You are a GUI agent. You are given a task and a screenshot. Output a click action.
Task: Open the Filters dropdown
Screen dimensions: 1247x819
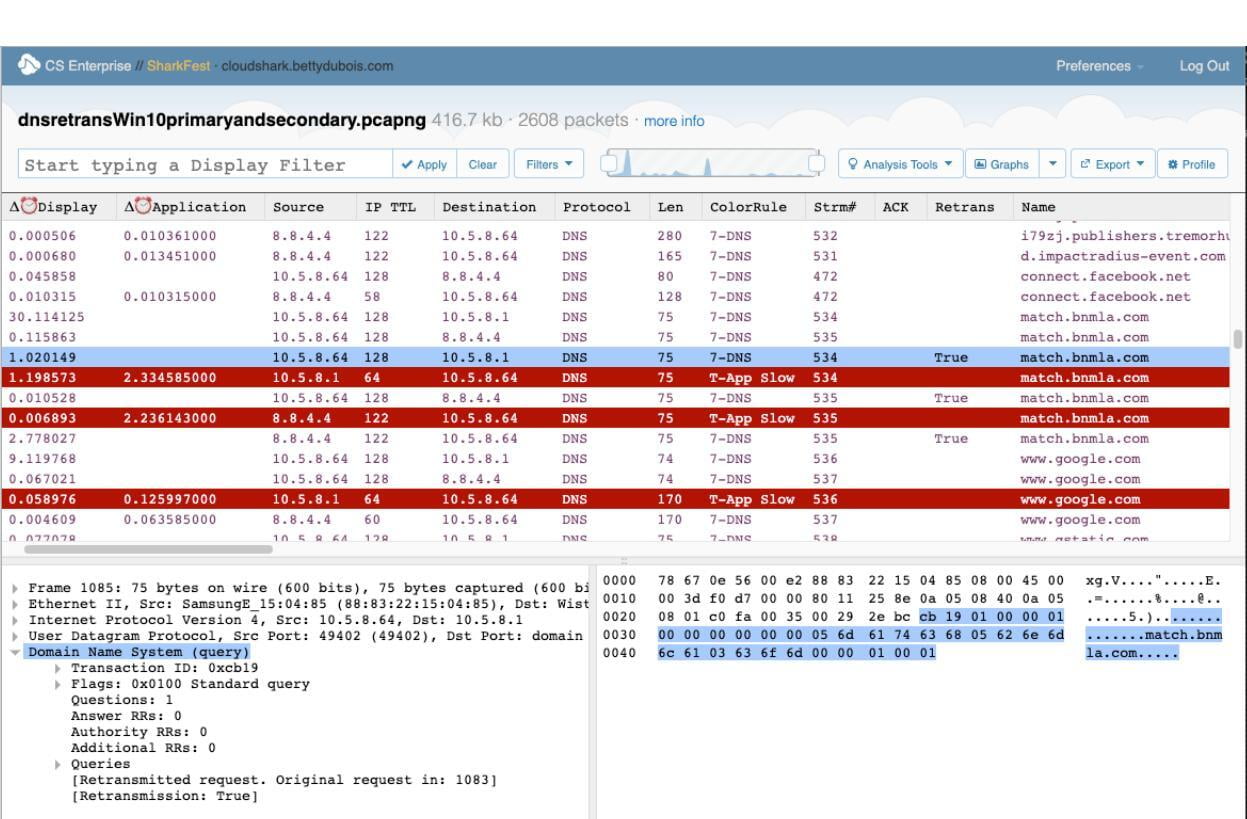(550, 164)
